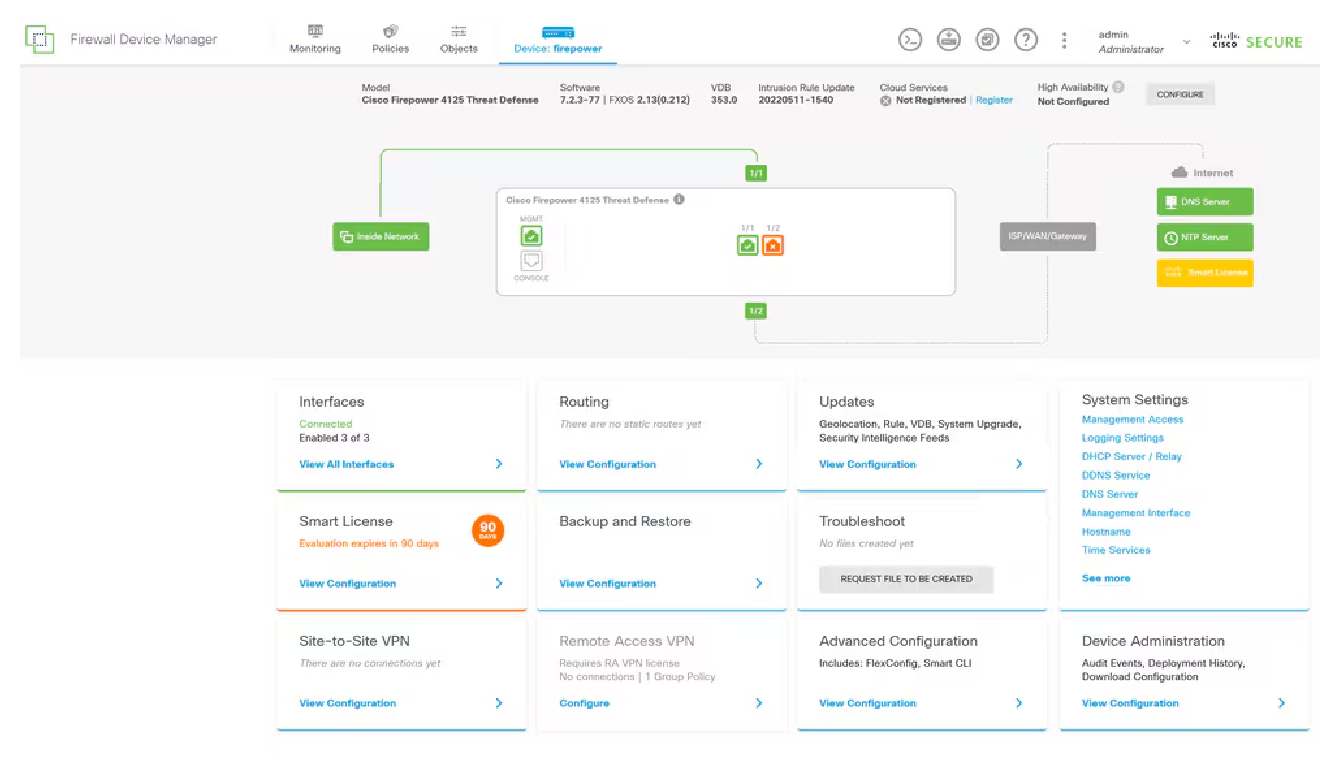Viewport: 1338px width, 773px height.
Task: Click Request File To Be Created button
Action: click(906, 579)
